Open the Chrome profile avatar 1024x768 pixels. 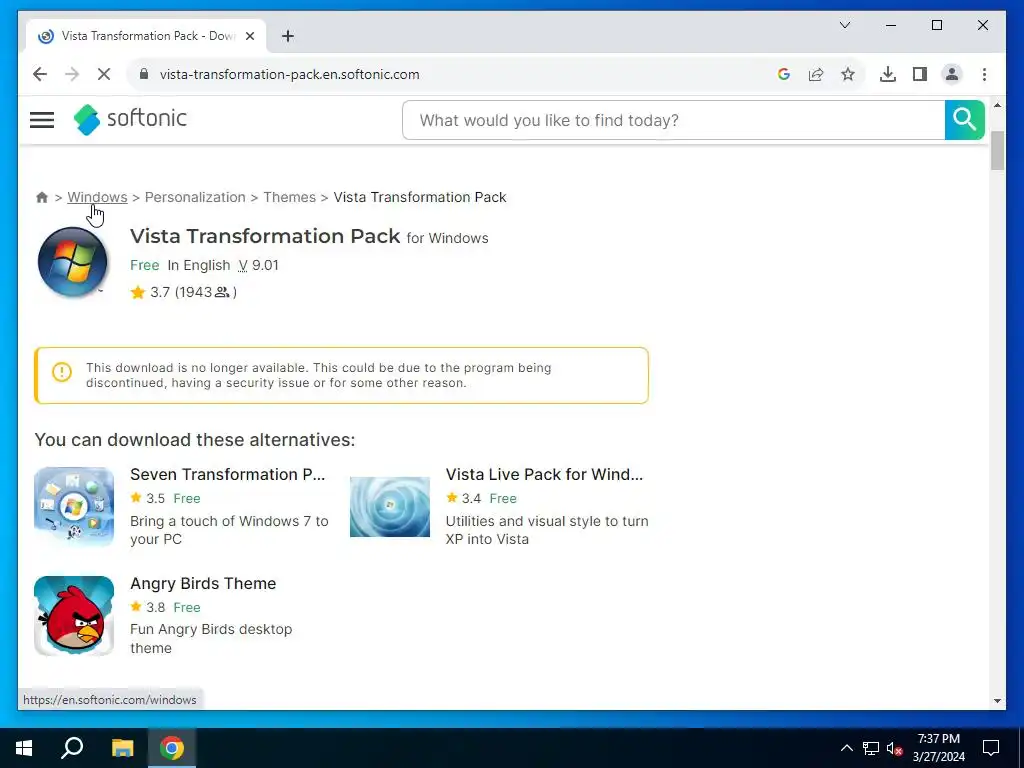(952, 74)
